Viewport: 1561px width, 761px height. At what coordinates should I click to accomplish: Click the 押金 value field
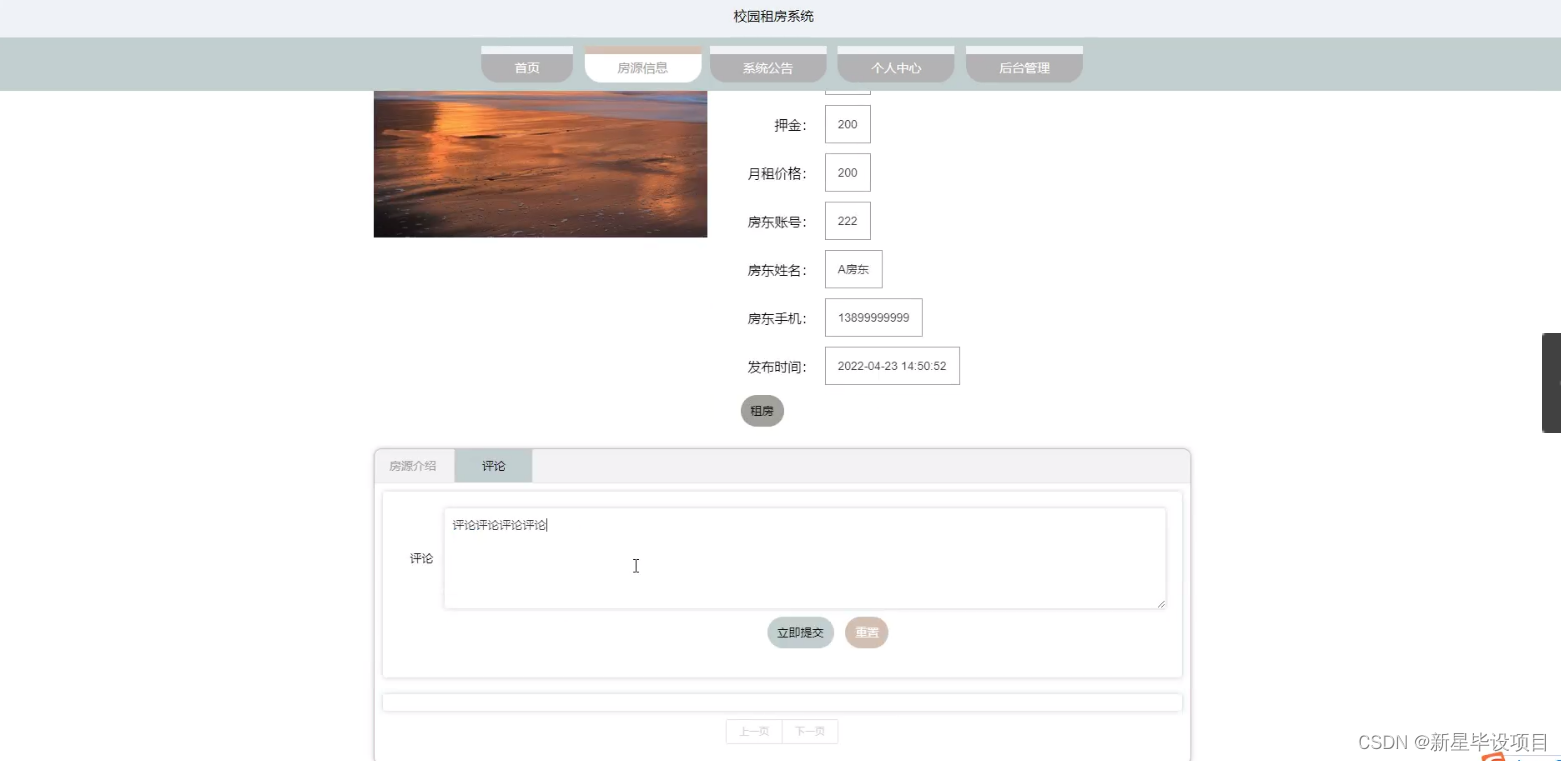848,124
